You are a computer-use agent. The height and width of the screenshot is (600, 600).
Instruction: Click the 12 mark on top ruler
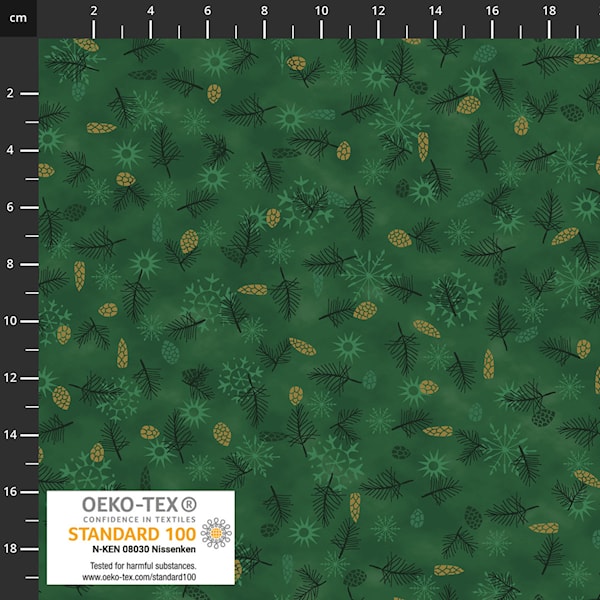(x=378, y=10)
